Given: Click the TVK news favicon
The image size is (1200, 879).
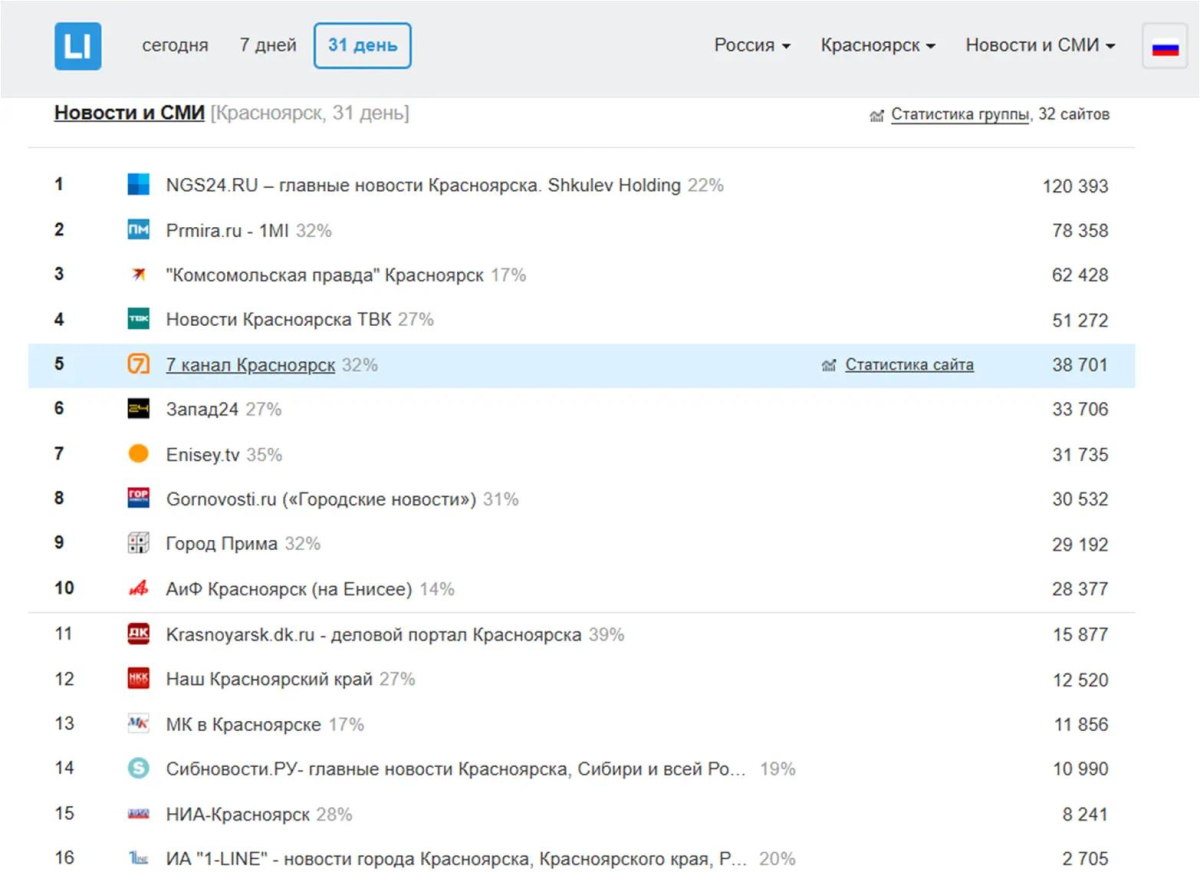Looking at the screenshot, I should coord(138,320).
